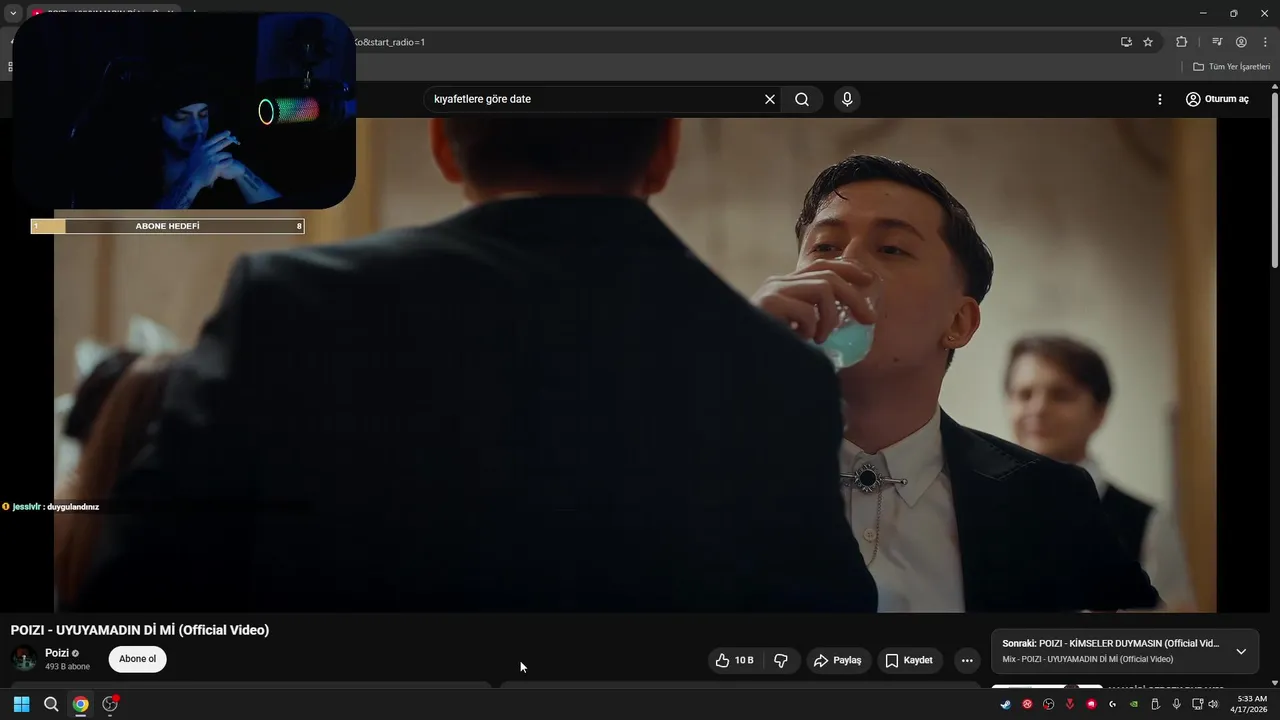Open Windows taskbar search
This screenshot has height=720, width=1280.
(51, 704)
